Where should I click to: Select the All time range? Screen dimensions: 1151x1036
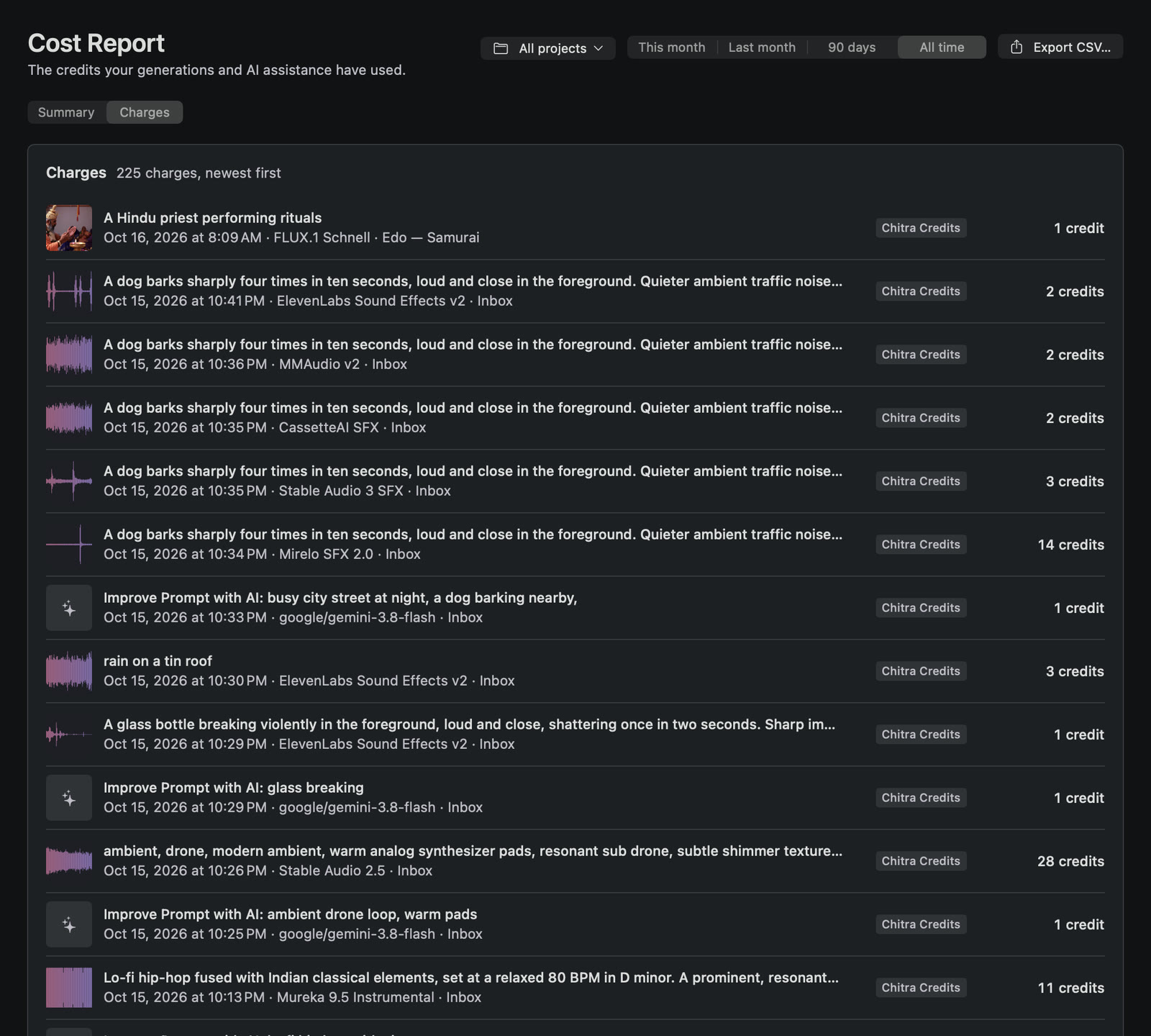(942, 47)
